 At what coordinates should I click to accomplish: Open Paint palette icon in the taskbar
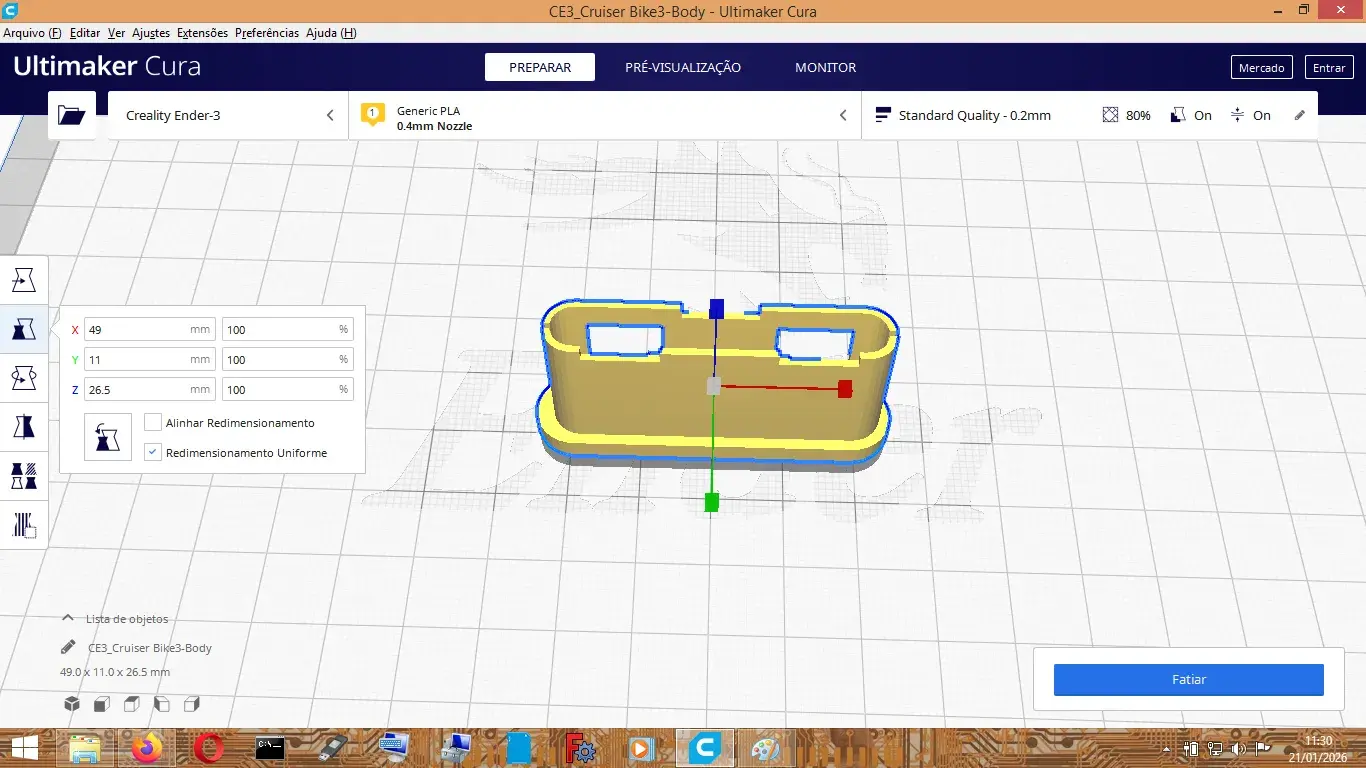[x=767, y=748]
